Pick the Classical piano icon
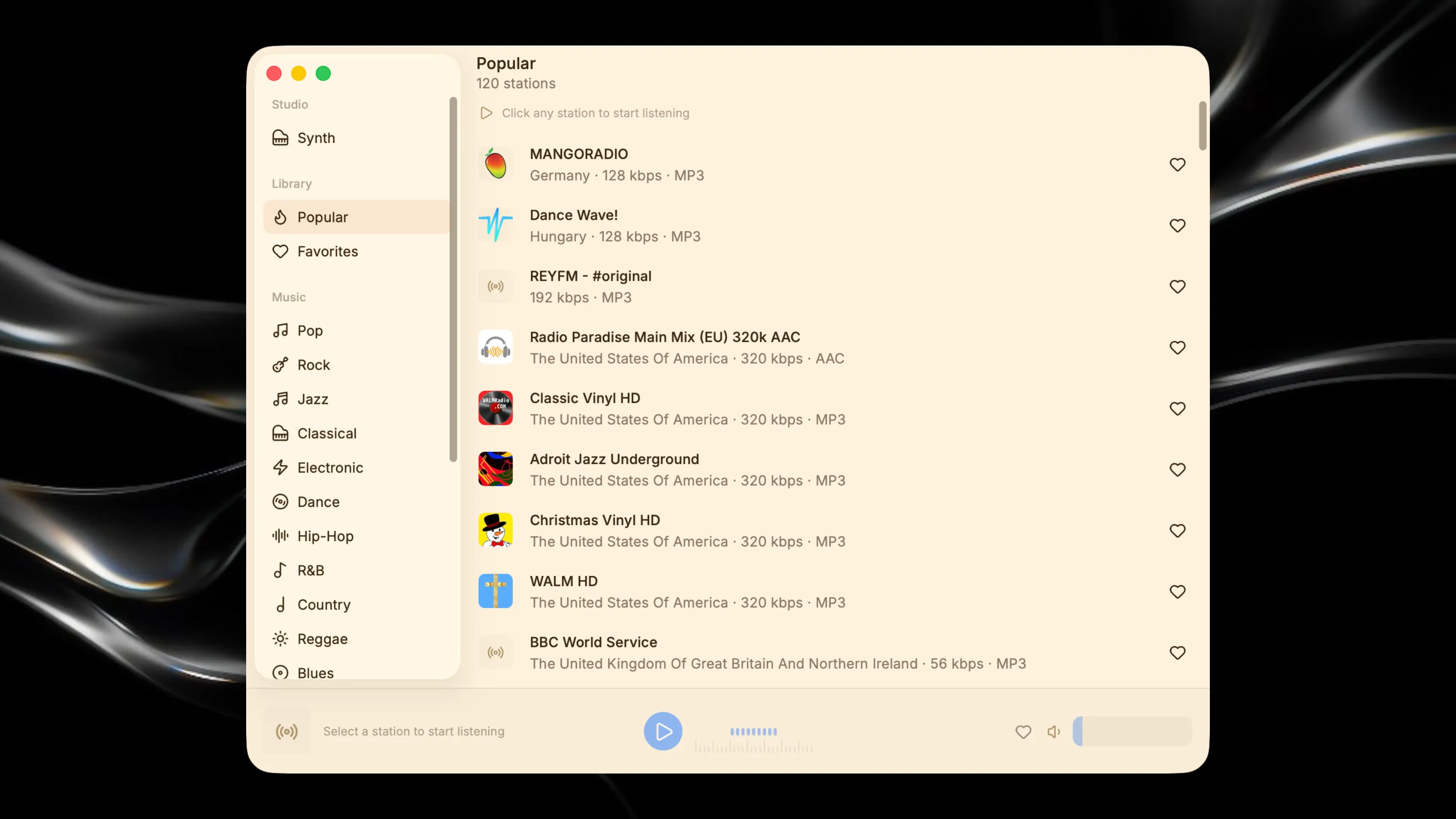Viewport: 1456px width, 819px height. (x=280, y=434)
